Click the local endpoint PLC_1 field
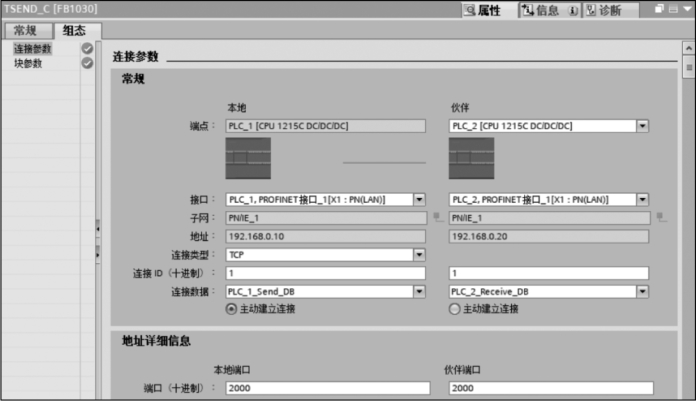The height and width of the screenshot is (401, 696). [x=325, y=126]
